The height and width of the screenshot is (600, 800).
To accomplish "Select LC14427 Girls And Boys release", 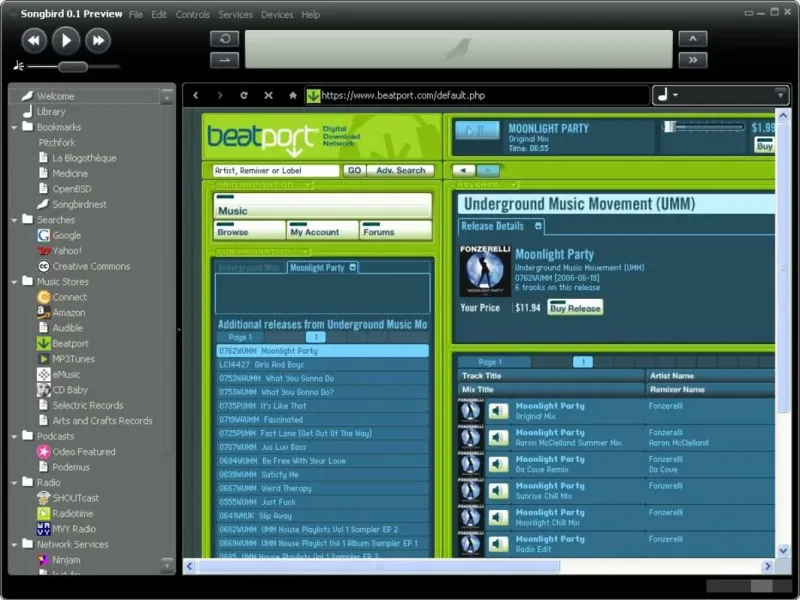I will [x=322, y=364].
